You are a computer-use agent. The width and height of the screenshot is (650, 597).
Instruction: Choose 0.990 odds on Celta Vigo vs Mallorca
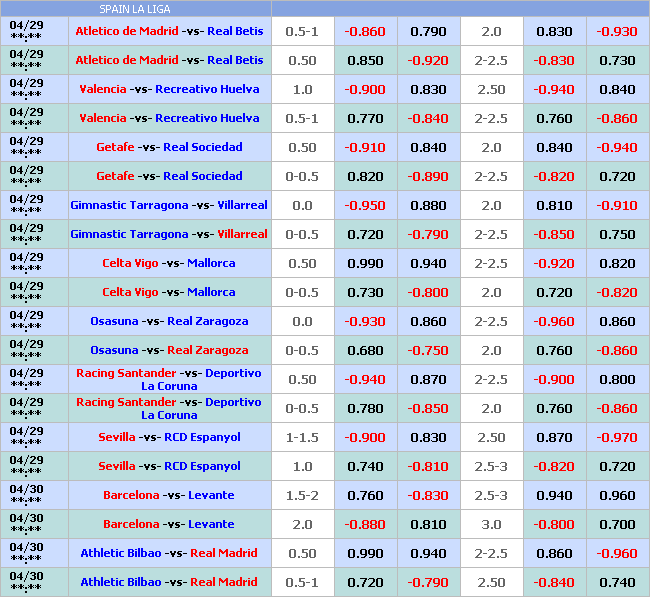(365, 263)
